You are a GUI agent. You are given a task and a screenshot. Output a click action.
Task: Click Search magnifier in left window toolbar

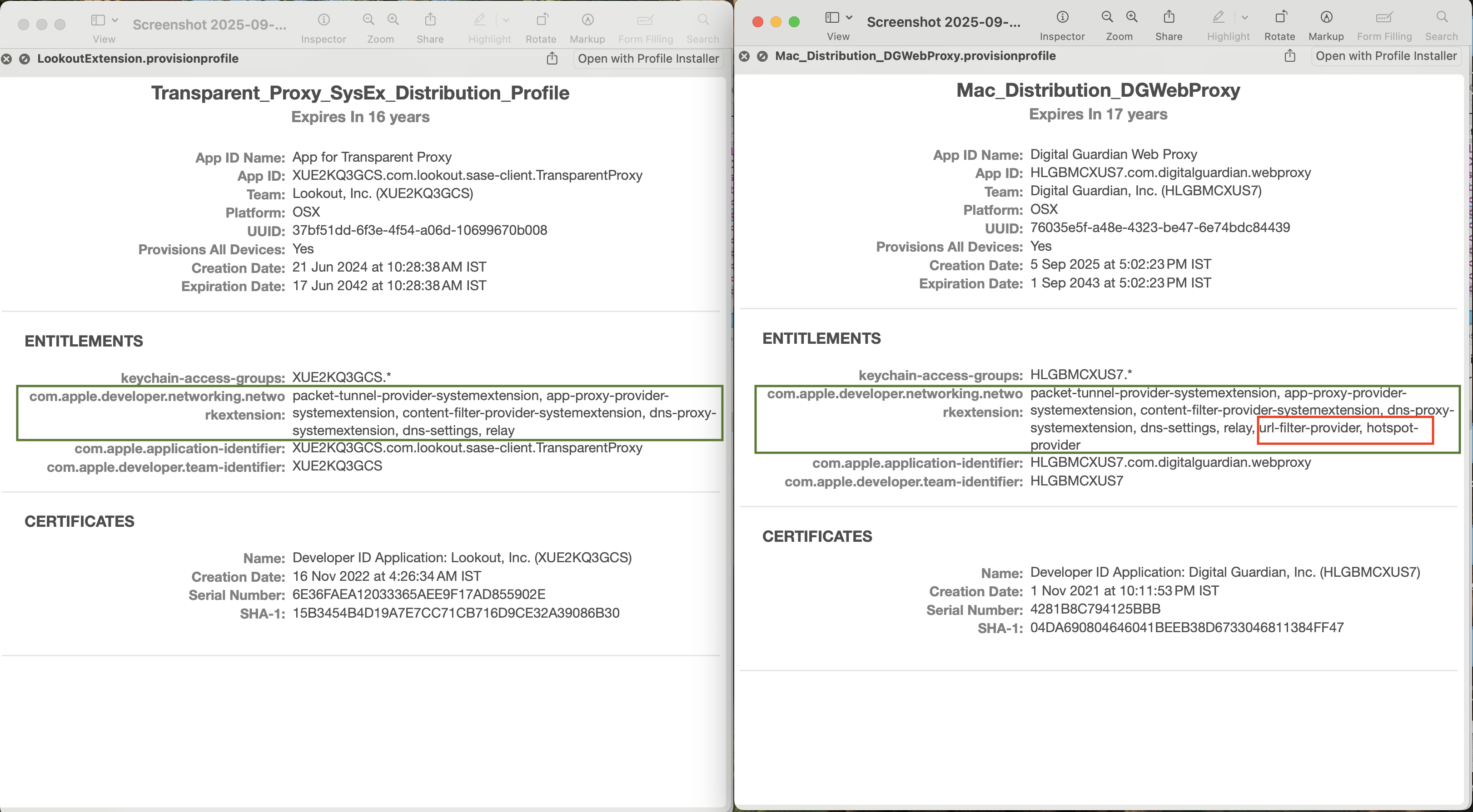tap(703, 20)
